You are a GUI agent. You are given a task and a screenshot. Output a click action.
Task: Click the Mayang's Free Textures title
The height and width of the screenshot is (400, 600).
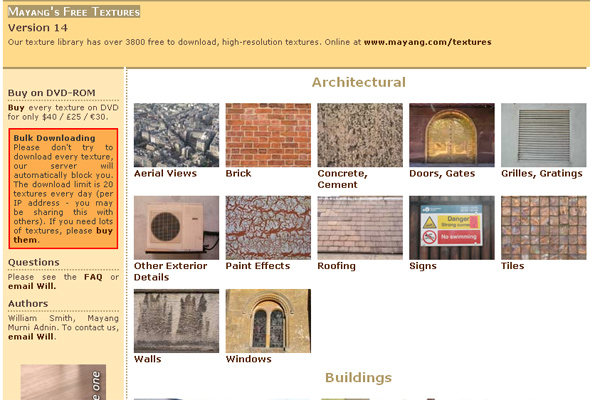point(74,11)
